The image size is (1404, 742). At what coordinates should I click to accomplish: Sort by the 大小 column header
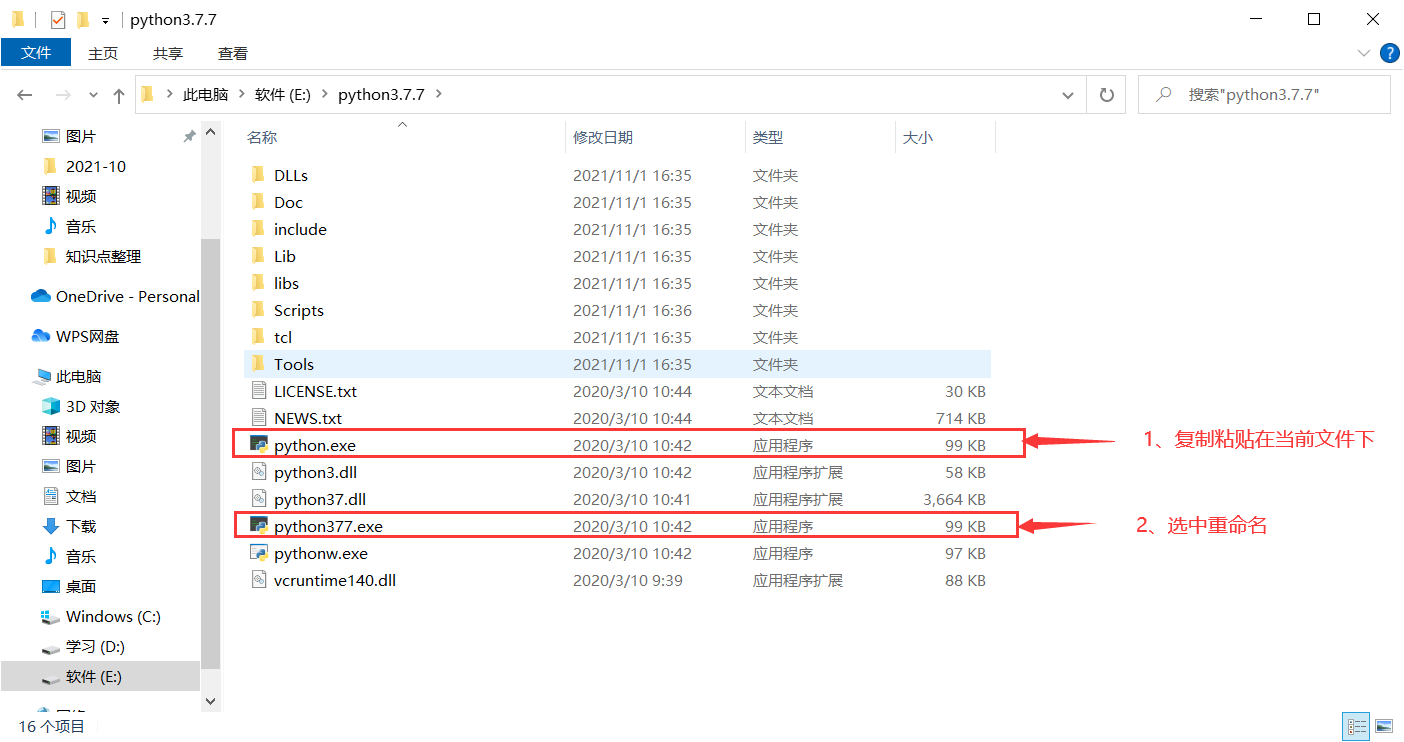click(918, 137)
